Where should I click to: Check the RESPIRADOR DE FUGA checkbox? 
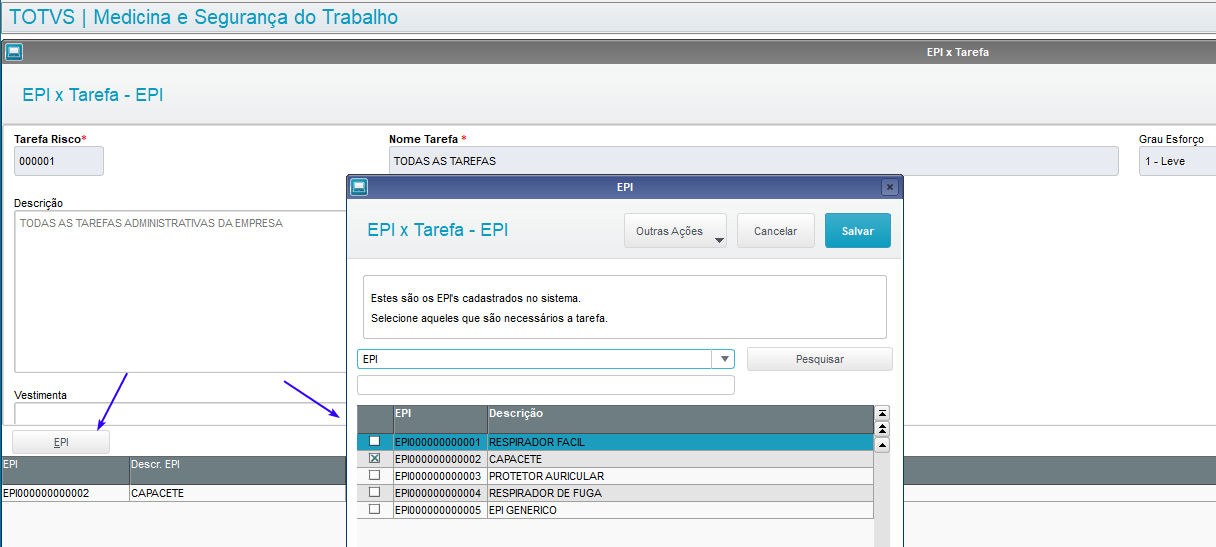click(375, 492)
